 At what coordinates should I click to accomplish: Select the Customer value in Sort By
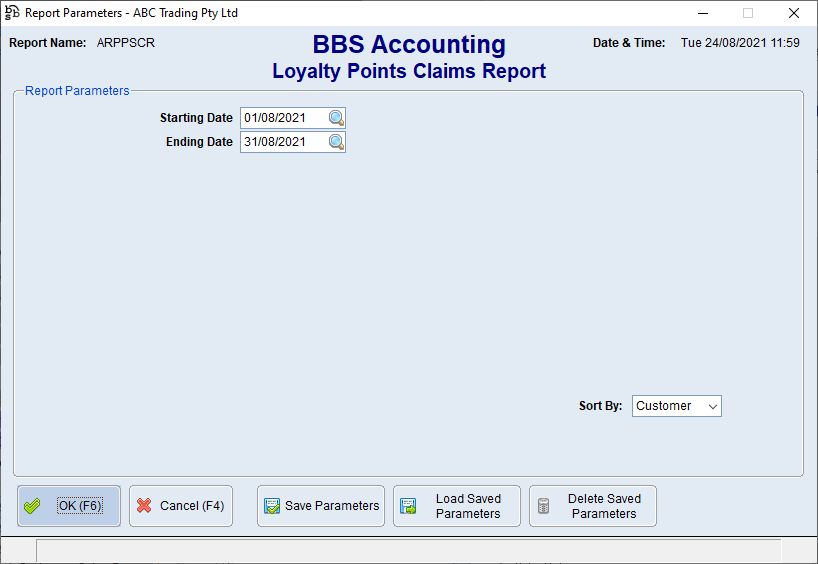click(x=664, y=406)
